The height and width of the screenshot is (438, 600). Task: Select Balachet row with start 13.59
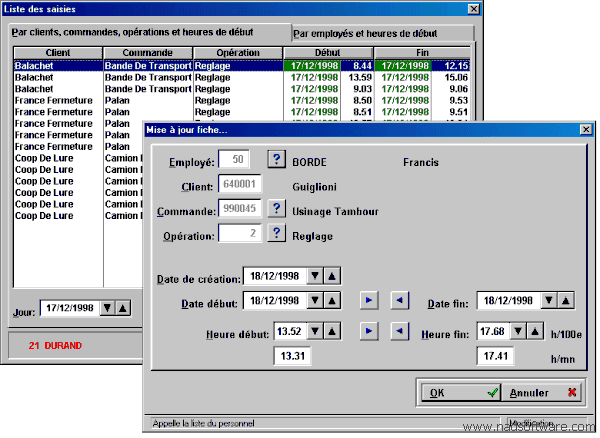pyautogui.click(x=242, y=77)
